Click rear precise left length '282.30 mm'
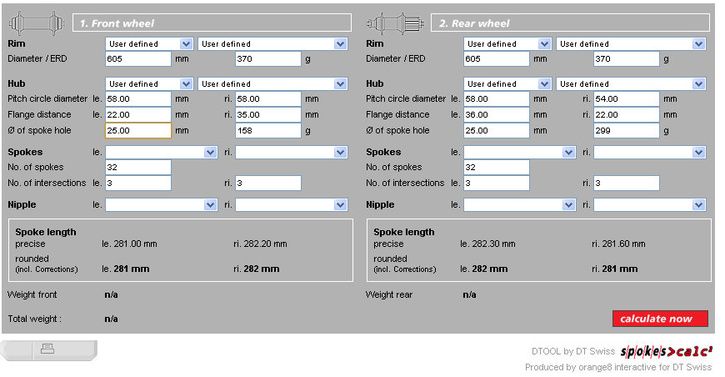725x377 pixels. pyautogui.click(x=493, y=244)
